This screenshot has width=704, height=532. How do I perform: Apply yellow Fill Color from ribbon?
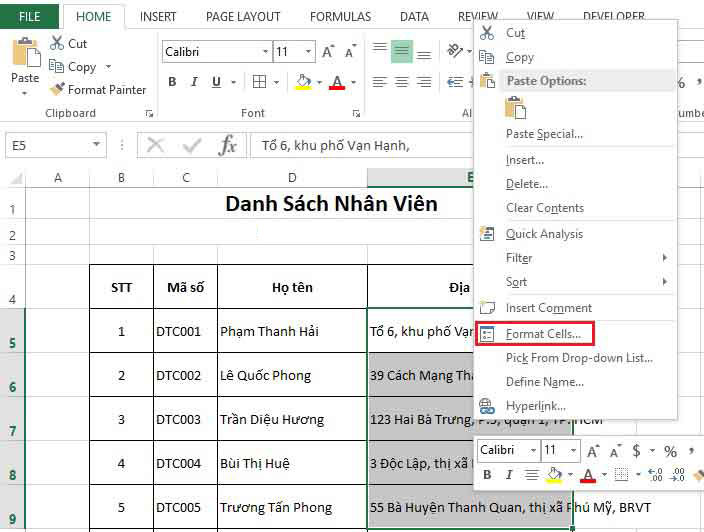click(304, 82)
